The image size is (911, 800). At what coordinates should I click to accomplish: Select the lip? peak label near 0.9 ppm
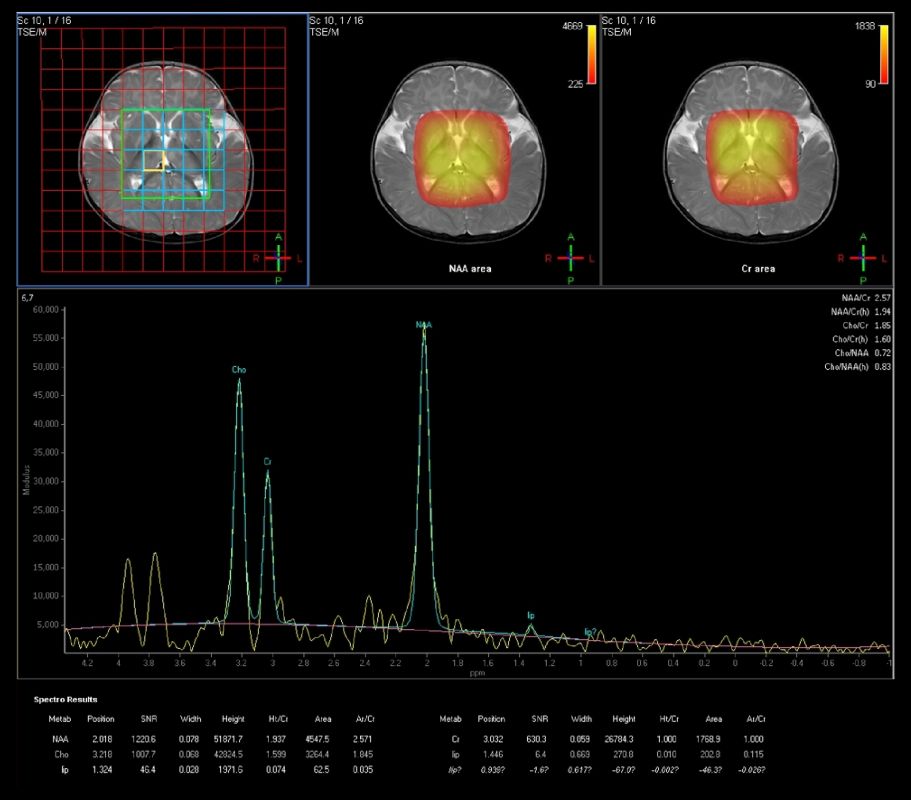[x=590, y=632]
